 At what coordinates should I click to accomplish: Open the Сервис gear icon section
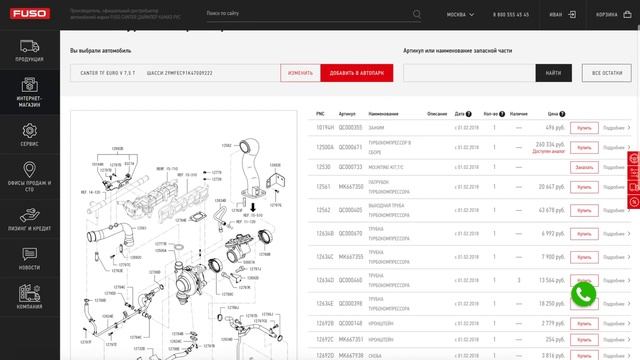[x=29, y=135]
